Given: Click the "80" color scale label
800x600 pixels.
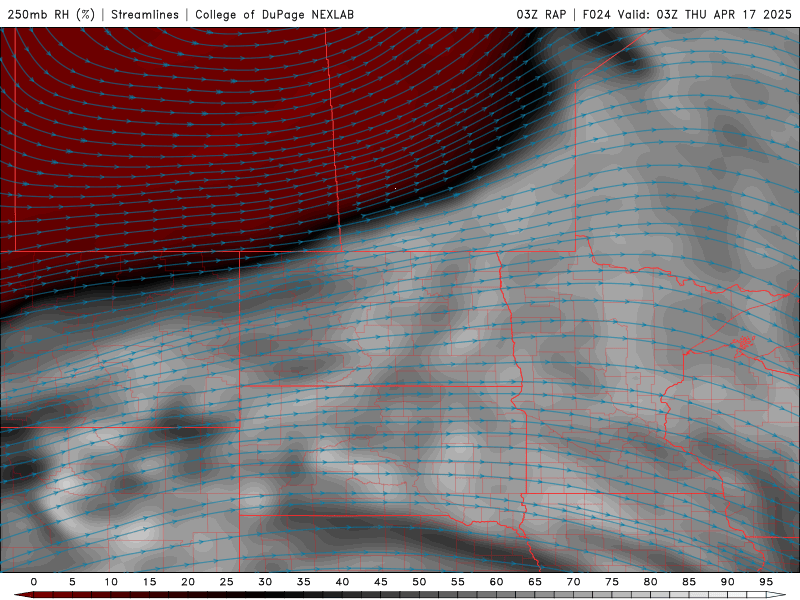Looking at the screenshot, I should pos(650,582).
